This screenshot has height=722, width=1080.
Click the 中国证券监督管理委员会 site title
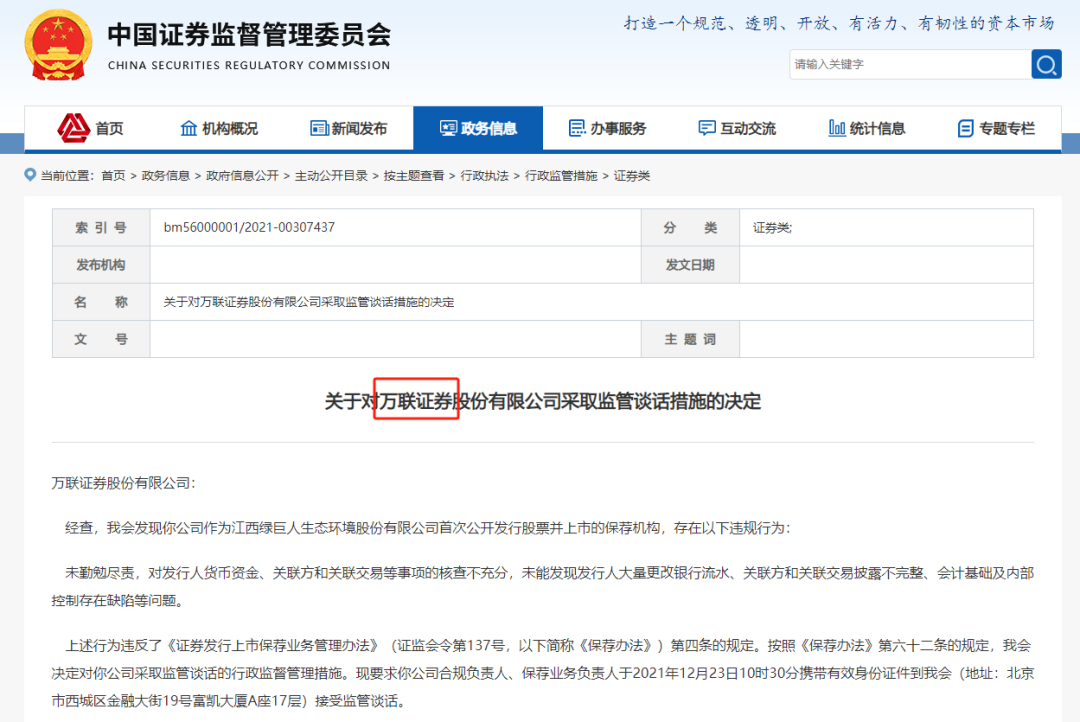pos(249,34)
